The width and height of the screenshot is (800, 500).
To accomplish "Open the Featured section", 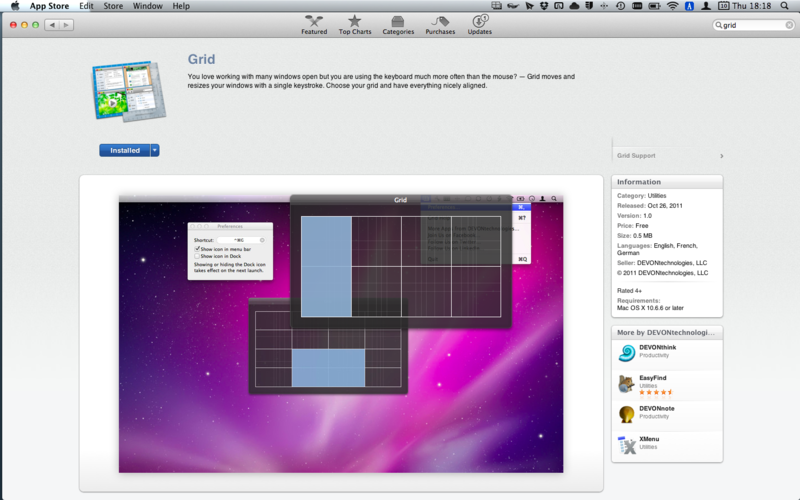I will point(314,24).
